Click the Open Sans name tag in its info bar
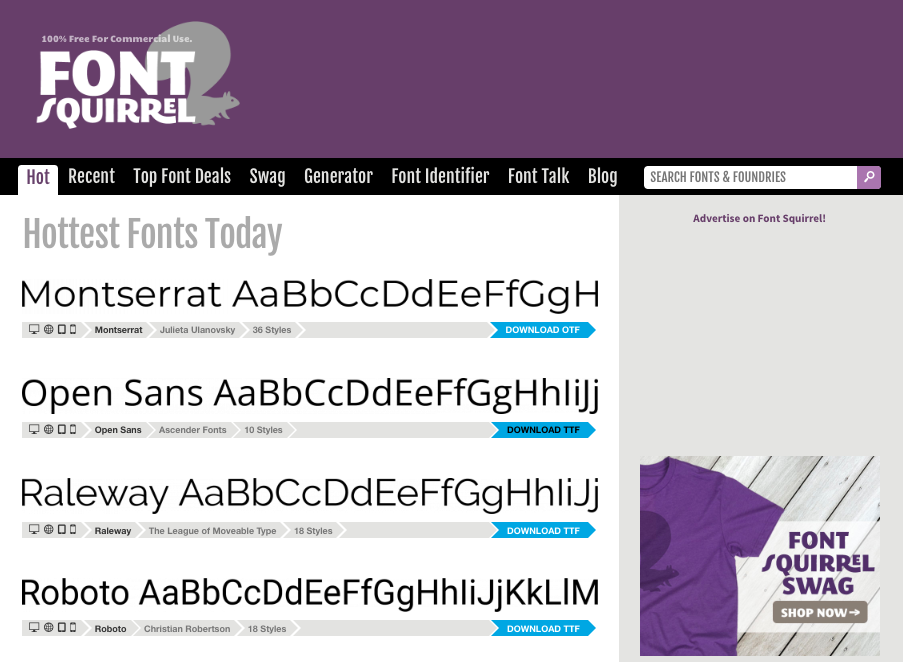903x662 pixels. (118, 430)
